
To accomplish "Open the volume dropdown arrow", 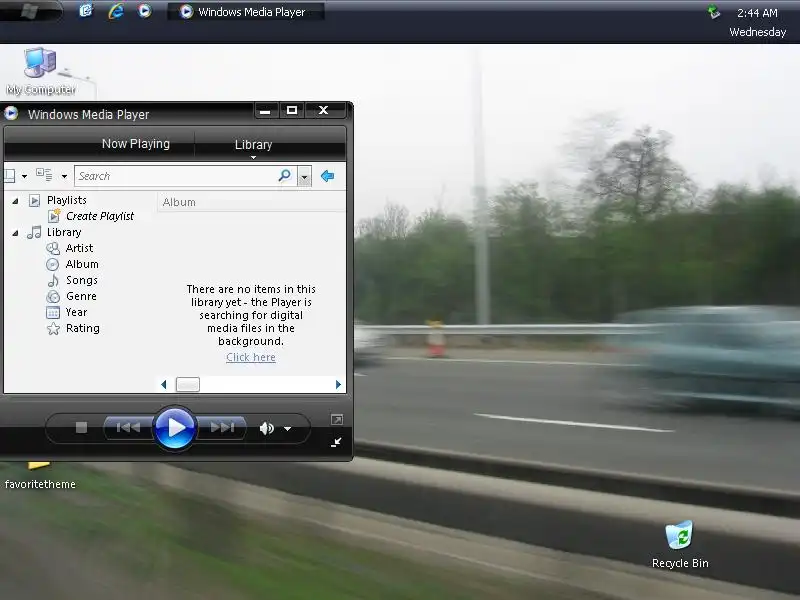I will coord(288,429).
